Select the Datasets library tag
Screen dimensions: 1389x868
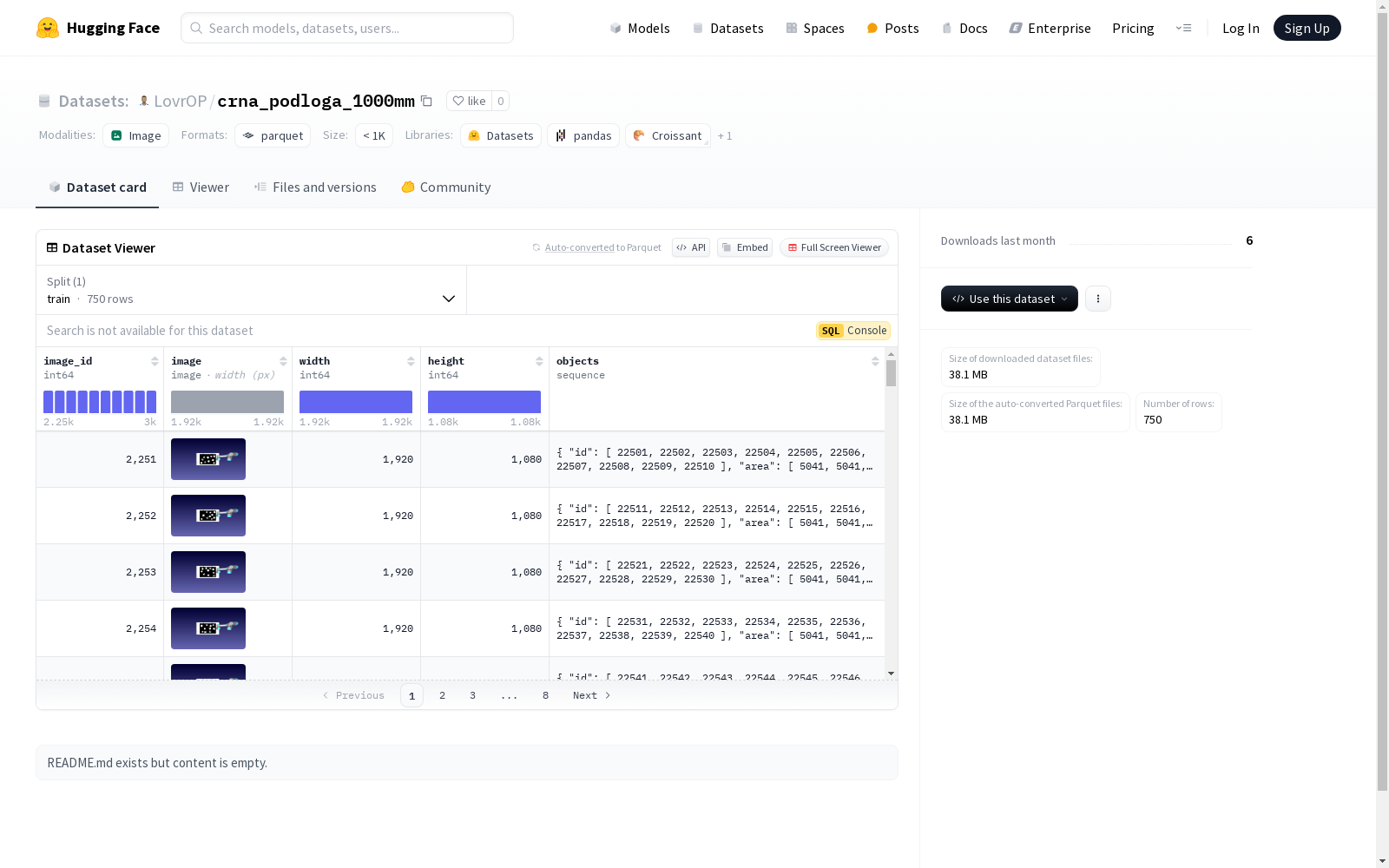point(501,135)
